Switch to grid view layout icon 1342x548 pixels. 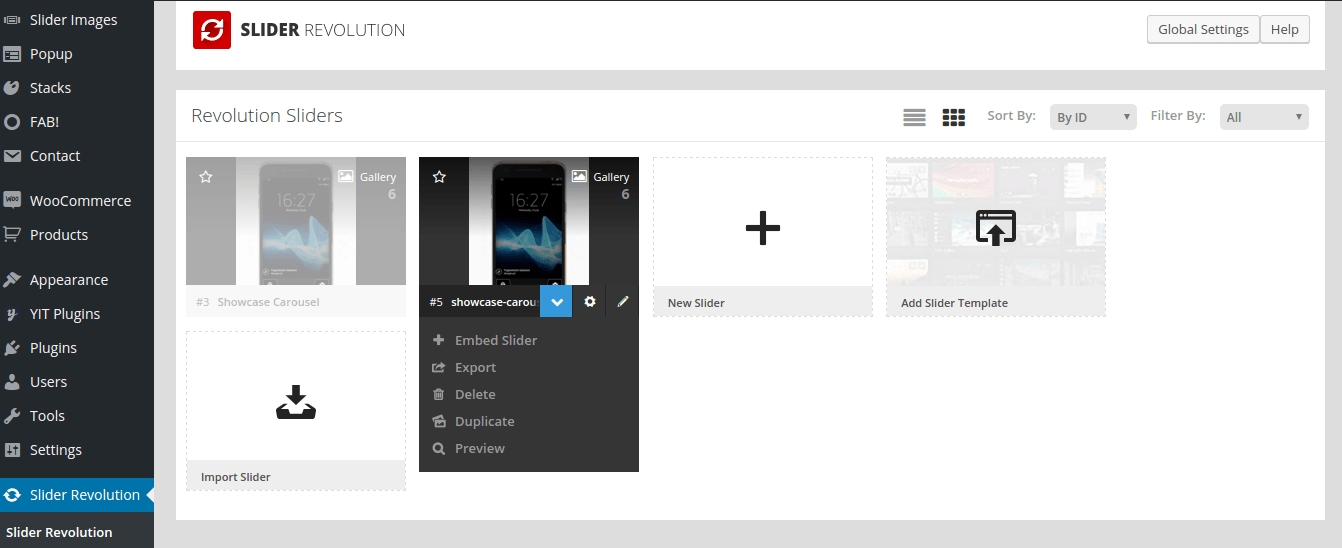point(954,118)
